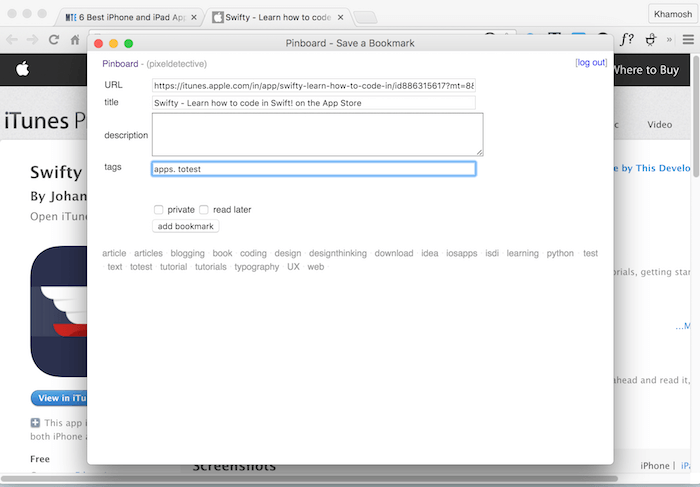Screen dimensions: 700x487
Task: Click the add bookmark button
Action: [x=186, y=226]
